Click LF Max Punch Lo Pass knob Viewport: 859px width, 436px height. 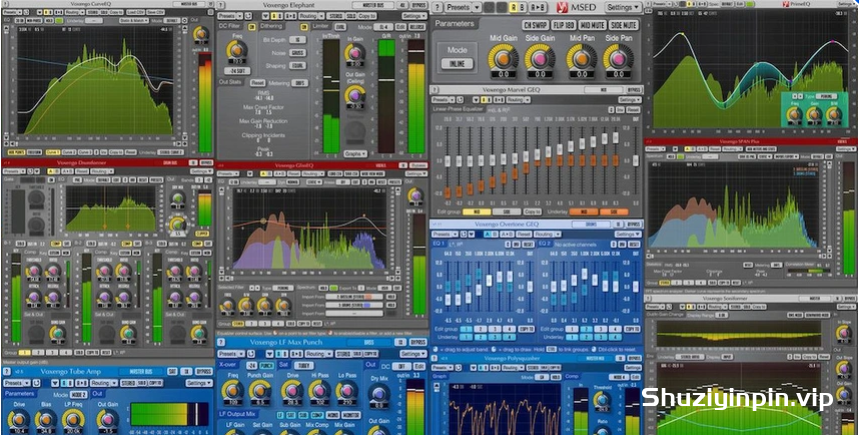pos(346,390)
